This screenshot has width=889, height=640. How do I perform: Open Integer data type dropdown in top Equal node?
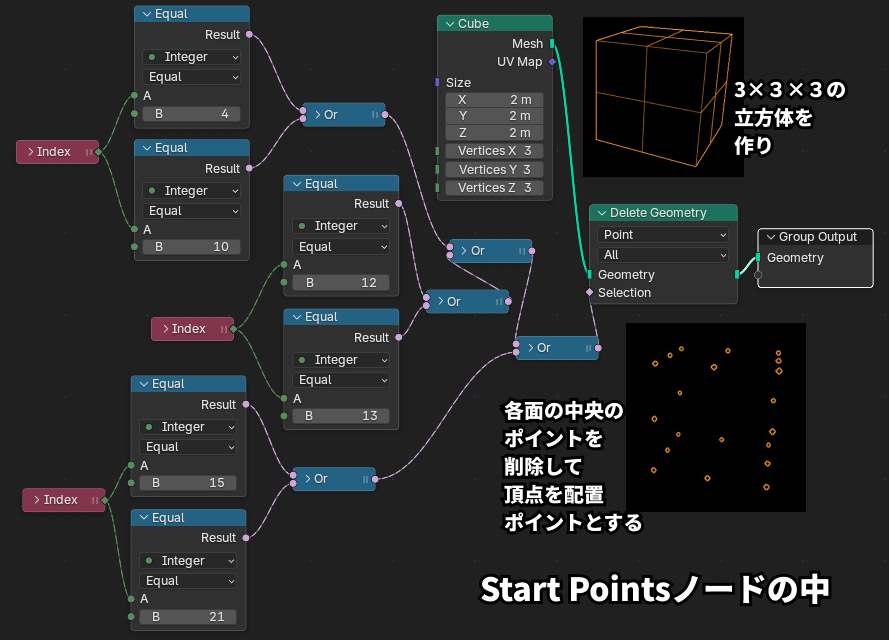click(191, 57)
